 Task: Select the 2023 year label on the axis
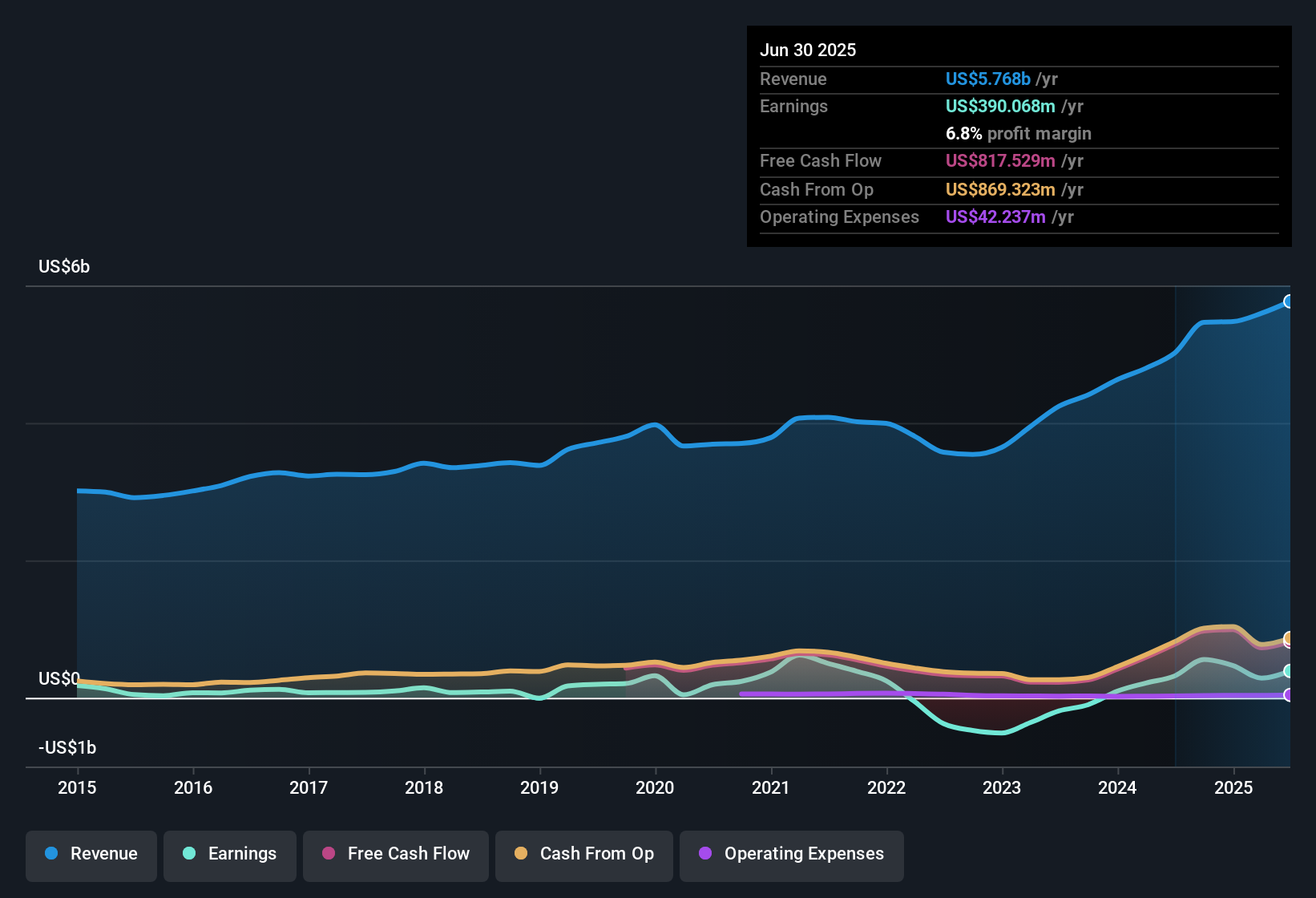(1002, 787)
